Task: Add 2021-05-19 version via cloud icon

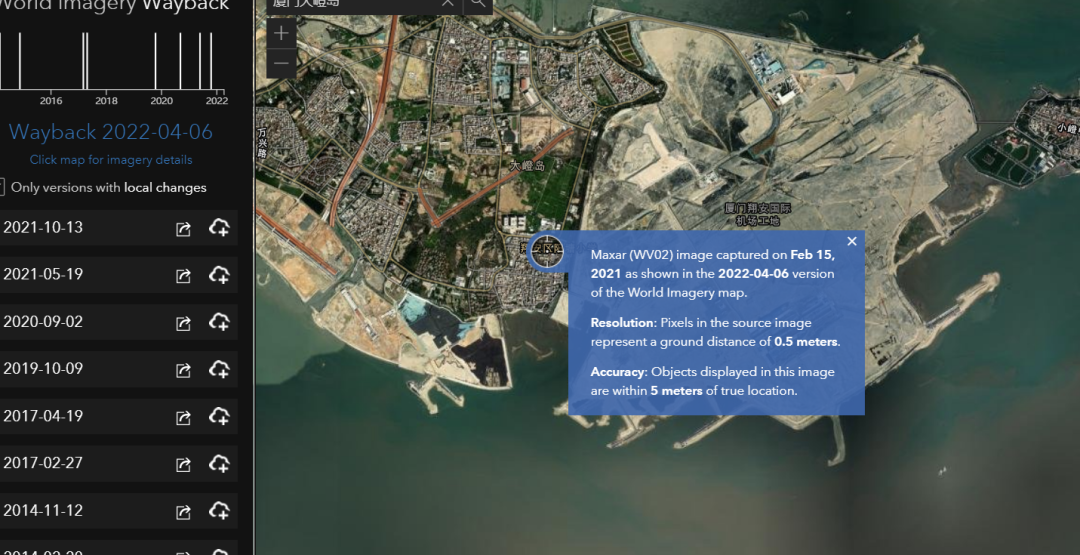Action: pyautogui.click(x=219, y=275)
